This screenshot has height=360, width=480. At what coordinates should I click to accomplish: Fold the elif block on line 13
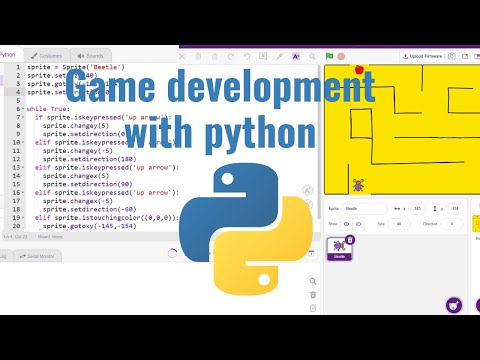pyautogui.click(x=23, y=167)
